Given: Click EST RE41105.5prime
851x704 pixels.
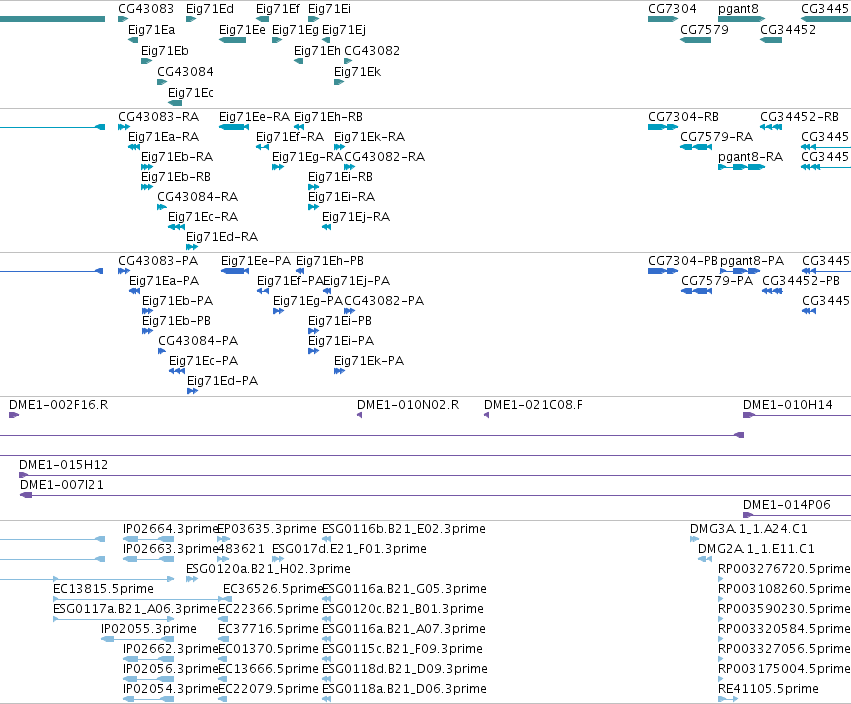Looking at the screenshot, I should pos(768,689).
